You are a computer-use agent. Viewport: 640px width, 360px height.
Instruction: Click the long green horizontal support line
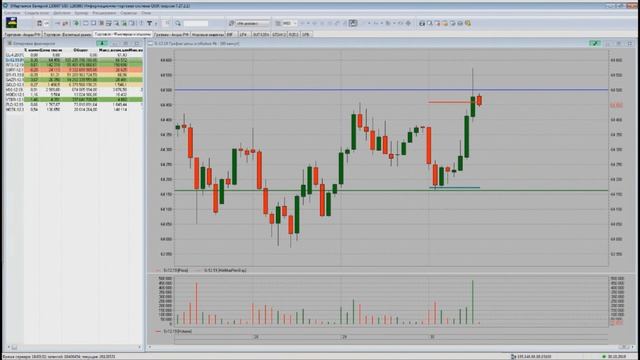pos(391,190)
